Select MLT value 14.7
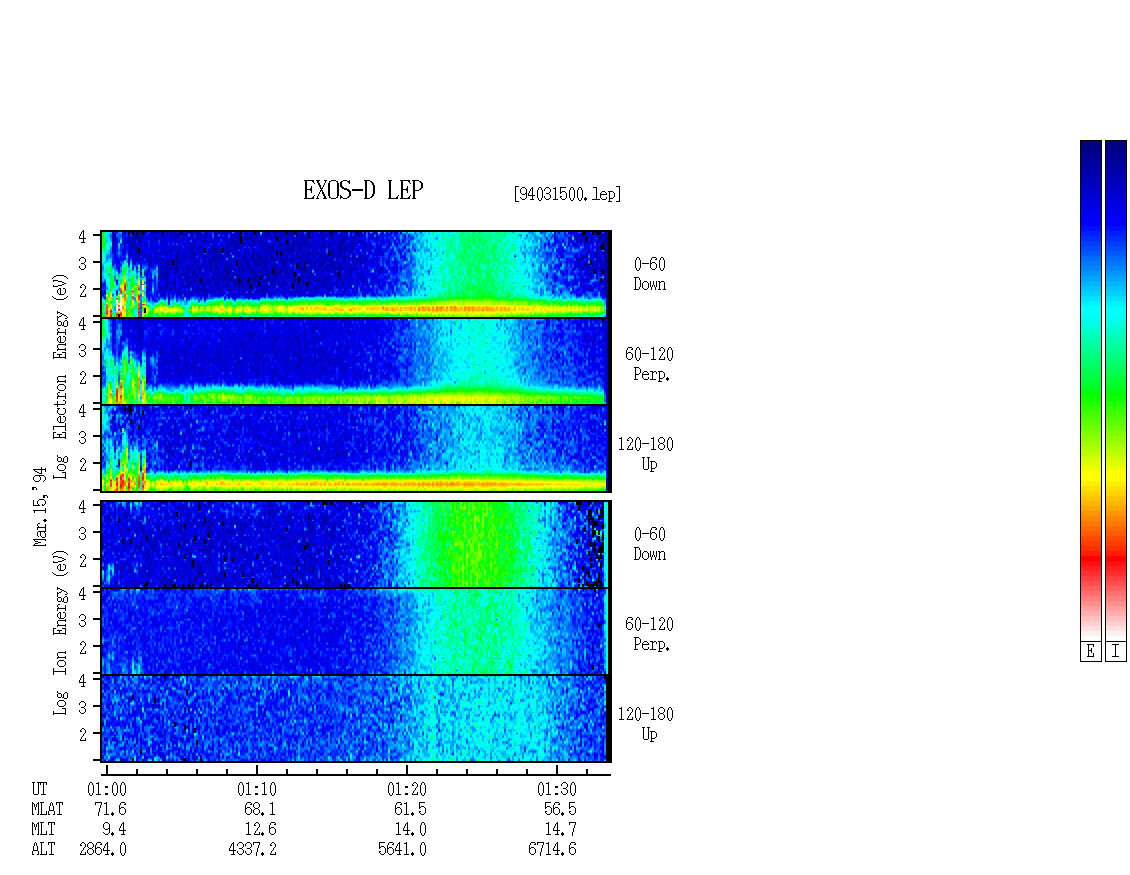1130x875 pixels. 560,830
